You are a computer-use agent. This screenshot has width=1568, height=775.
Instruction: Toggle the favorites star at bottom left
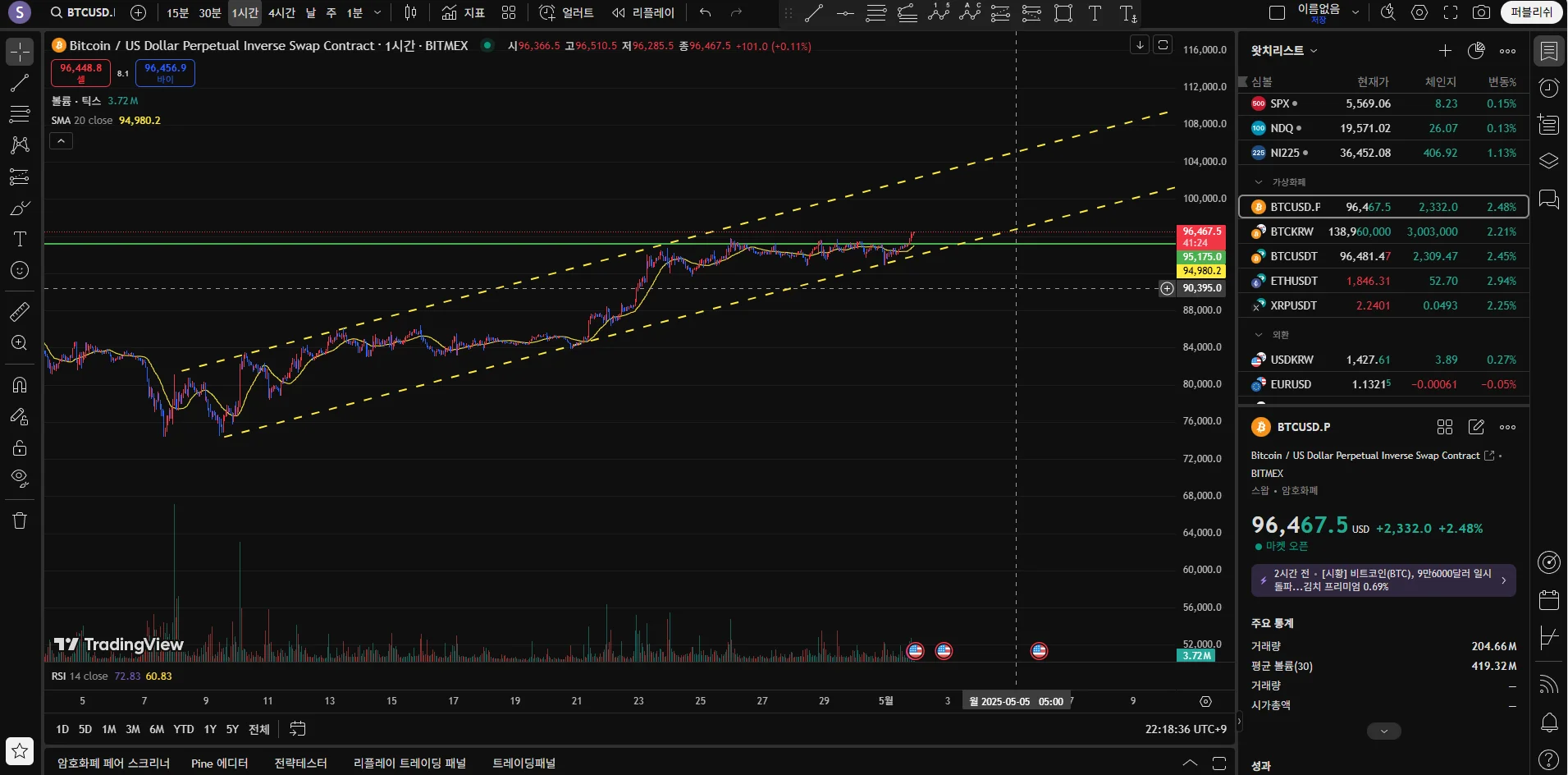click(x=20, y=750)
